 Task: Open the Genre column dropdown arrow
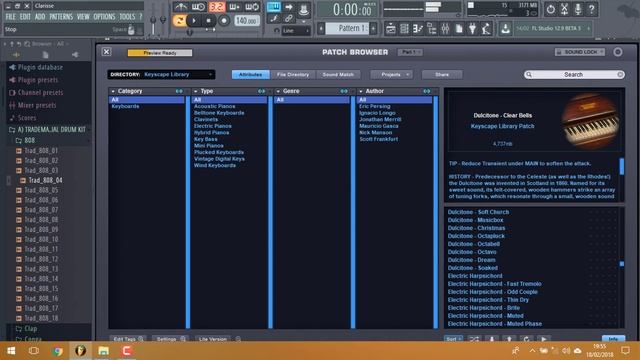point(278,91)
